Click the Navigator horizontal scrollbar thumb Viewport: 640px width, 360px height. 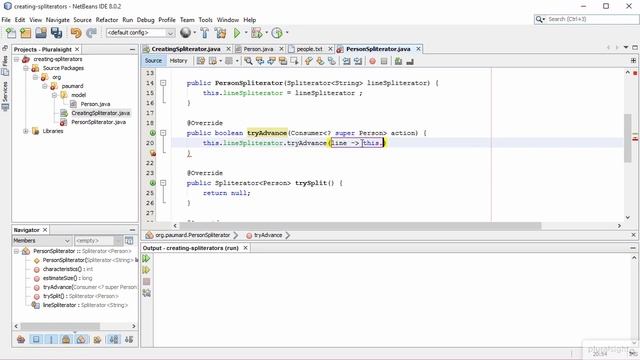click(60, 326)
